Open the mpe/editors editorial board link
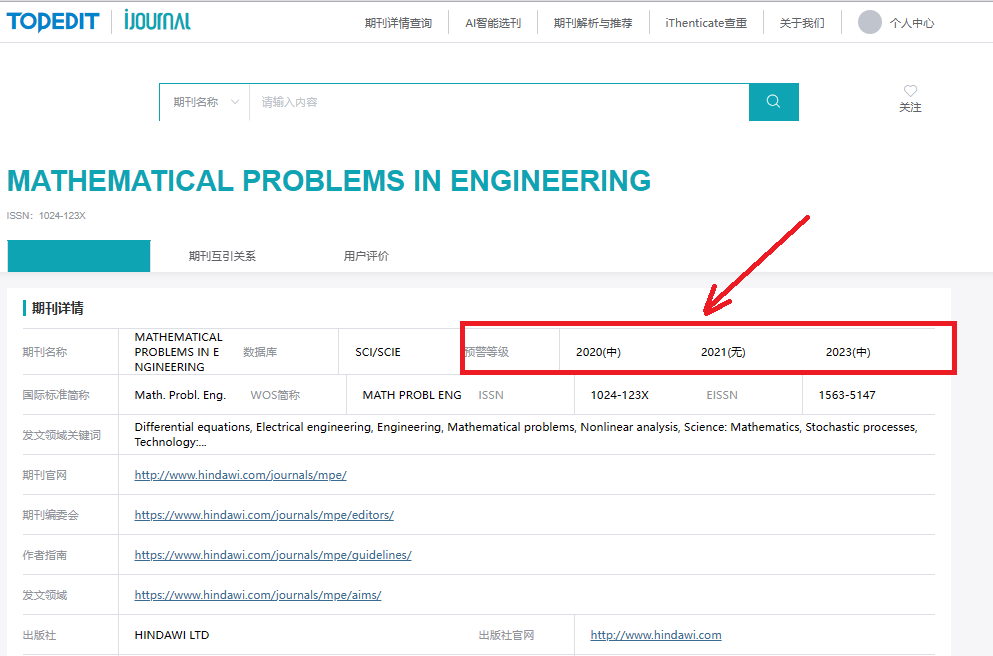The image size is (993, 656). click(x=264, y=515)
